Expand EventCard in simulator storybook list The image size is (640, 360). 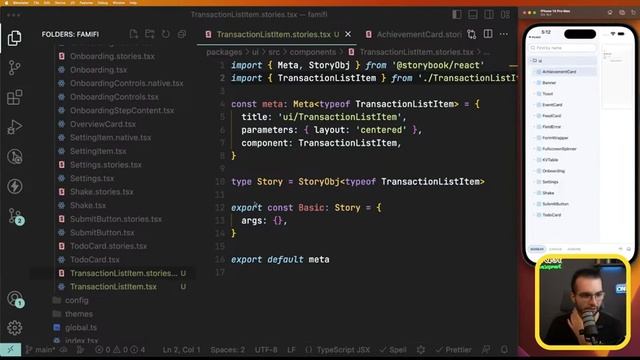click(552, 105)
